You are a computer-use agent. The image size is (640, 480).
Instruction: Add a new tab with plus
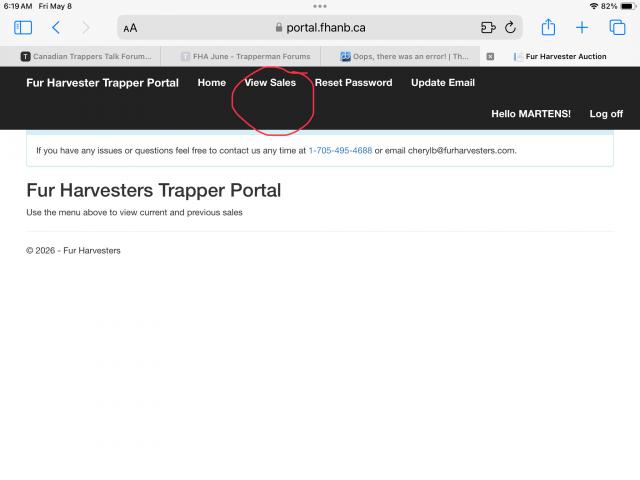click(582, 28)
